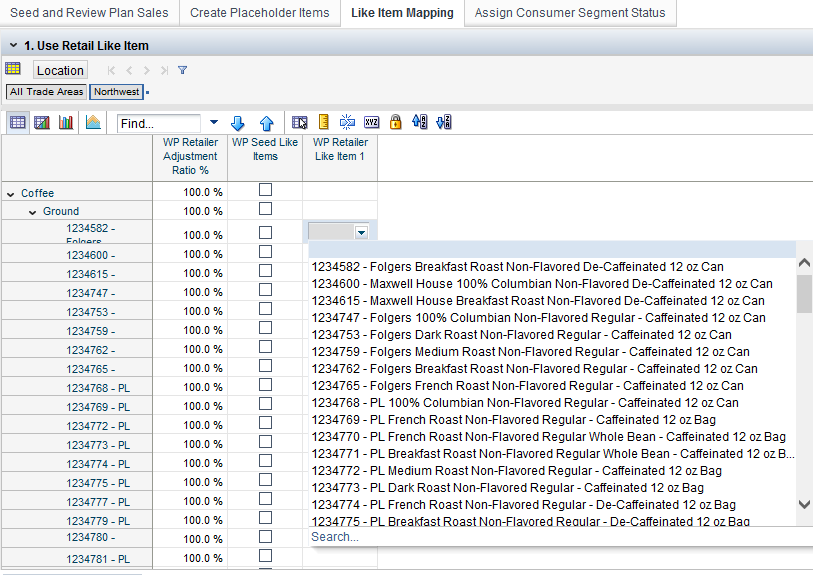Collapse the Coffee tree node
The height and width of the screenshot is (575, 813).
pyautogui.click(x=10, y=194)
